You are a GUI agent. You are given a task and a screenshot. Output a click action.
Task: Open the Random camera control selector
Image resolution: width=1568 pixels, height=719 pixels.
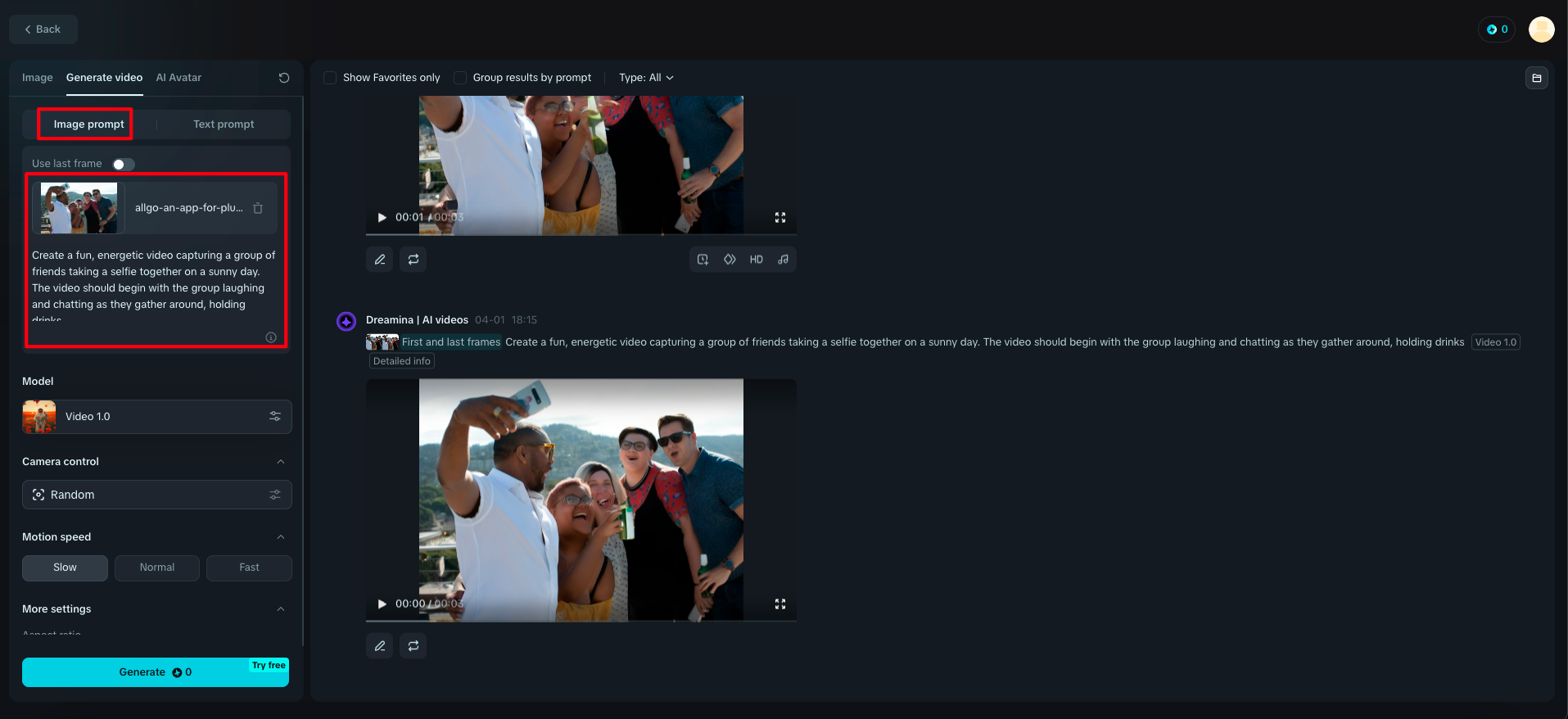pos(157,495)
